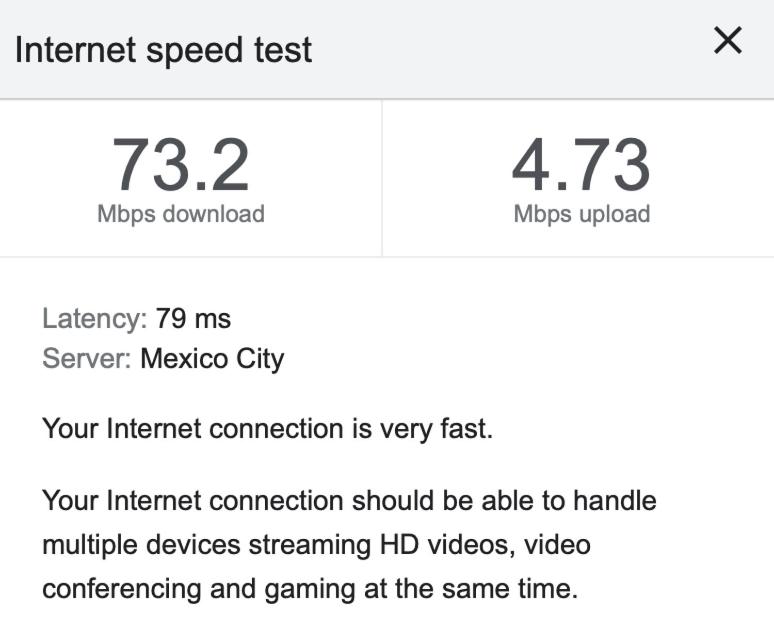Click the header bar beside the title
The height and width of the screenshot is (628, 774).
point(500,50)
